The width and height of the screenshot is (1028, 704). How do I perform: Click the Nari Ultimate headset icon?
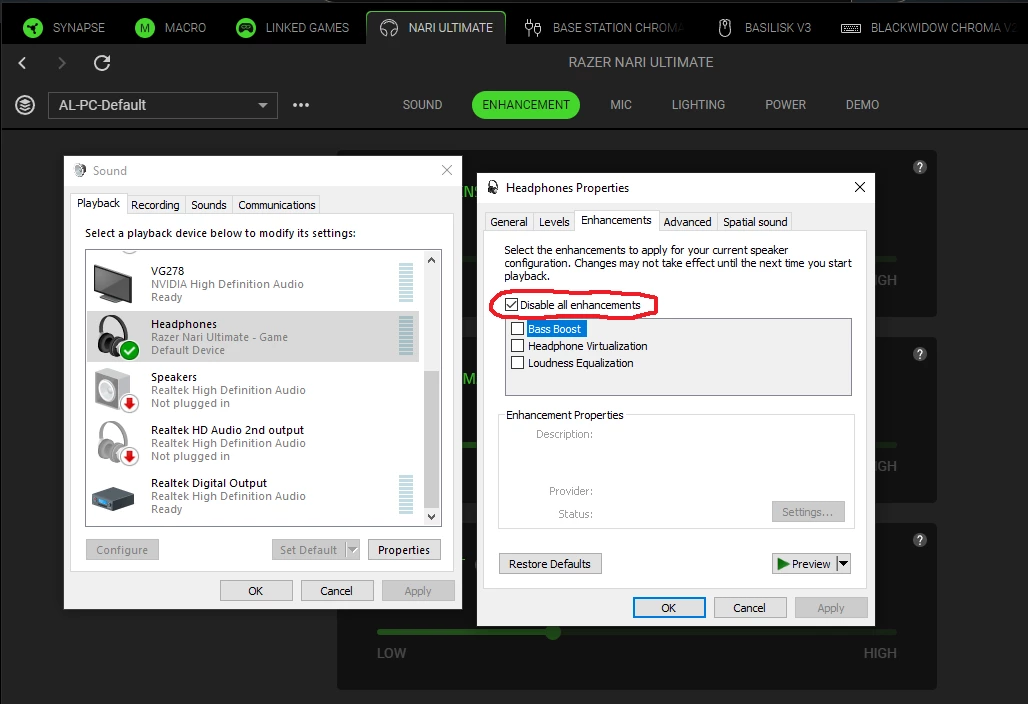coord(389,28)
